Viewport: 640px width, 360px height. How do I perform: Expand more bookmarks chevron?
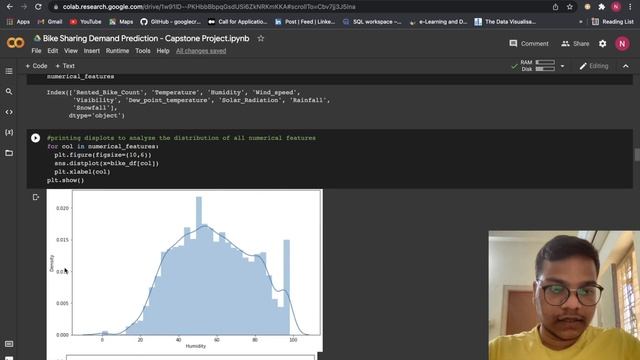click(x=580, y=22)
